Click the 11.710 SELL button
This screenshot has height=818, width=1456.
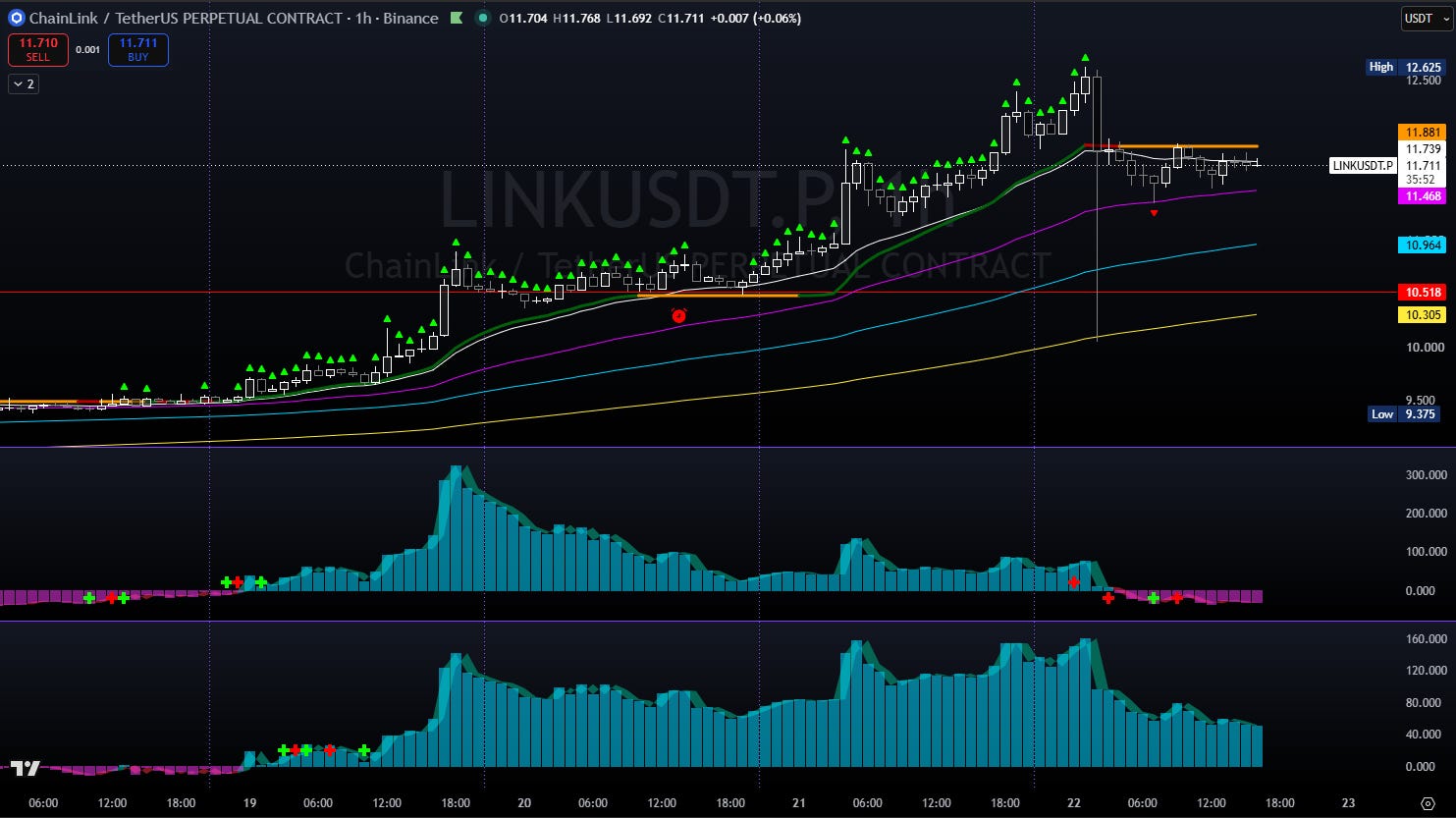click(x=38, y=50)
